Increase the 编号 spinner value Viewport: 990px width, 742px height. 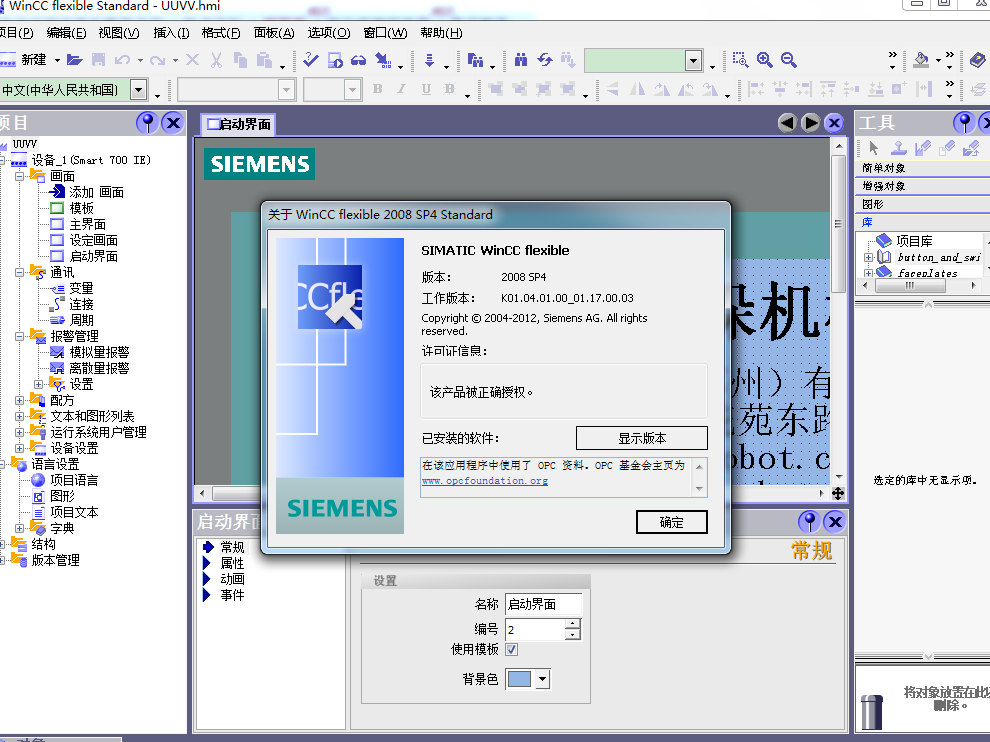click(572, 624)
